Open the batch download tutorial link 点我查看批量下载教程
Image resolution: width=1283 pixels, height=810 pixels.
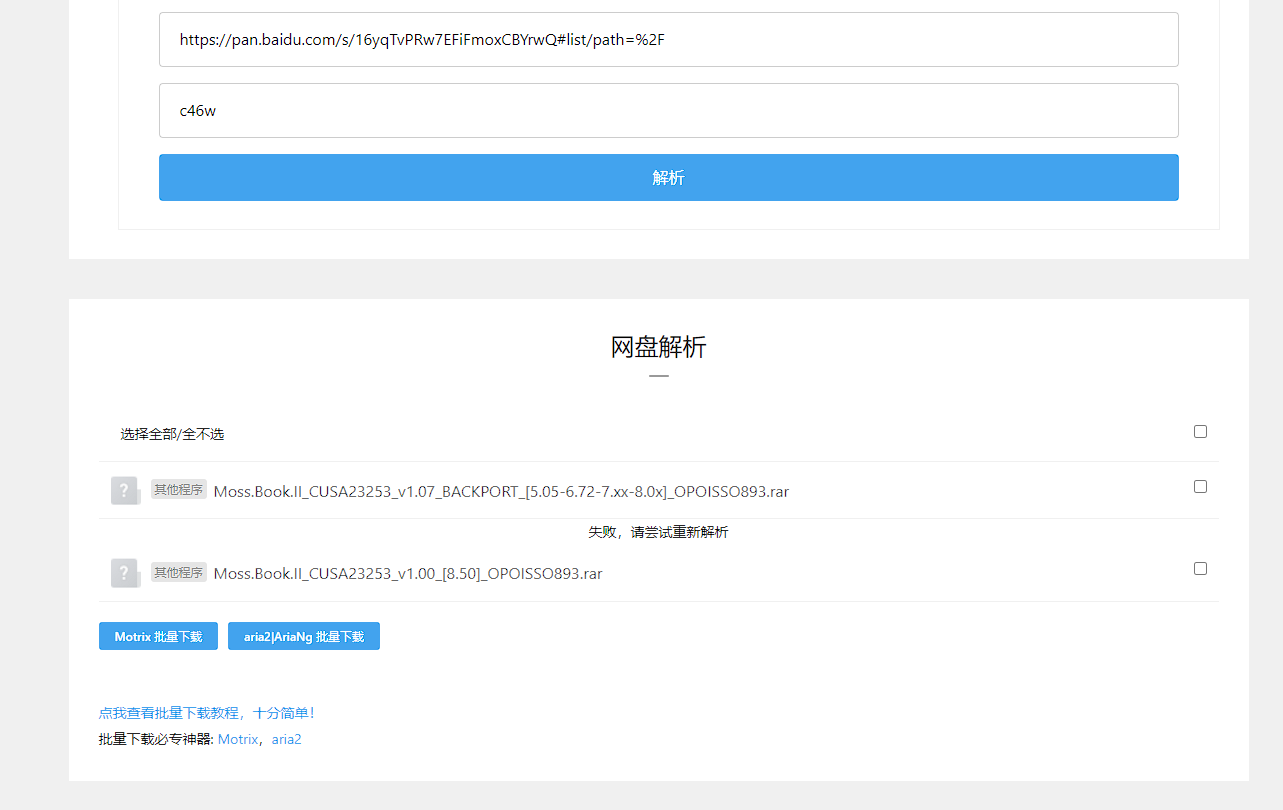(207, 713)
